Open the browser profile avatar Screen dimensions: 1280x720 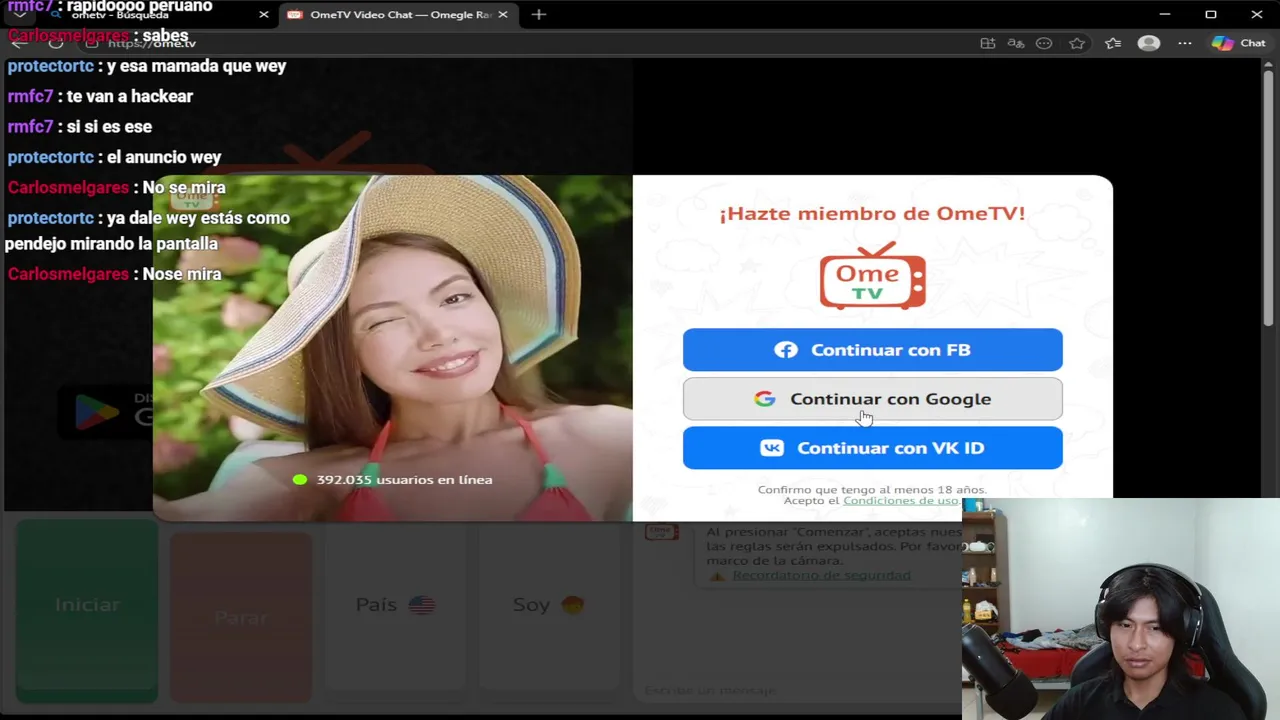1149,43
